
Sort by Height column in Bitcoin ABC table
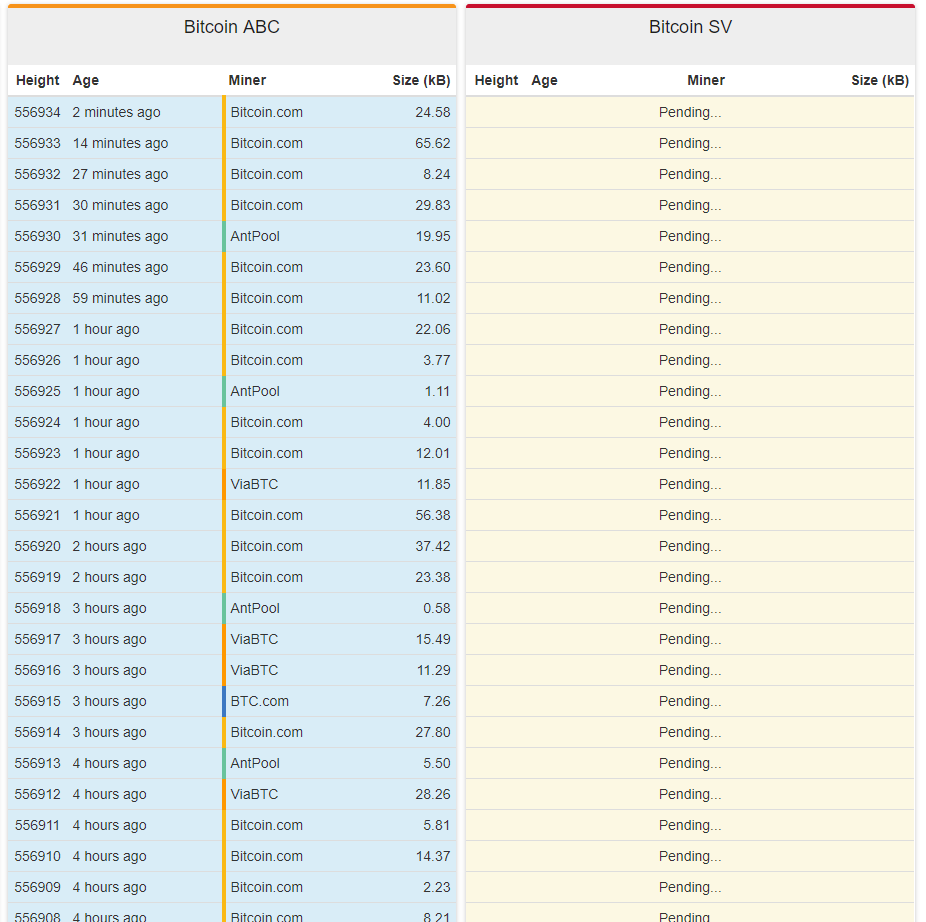tap(38, 80)
